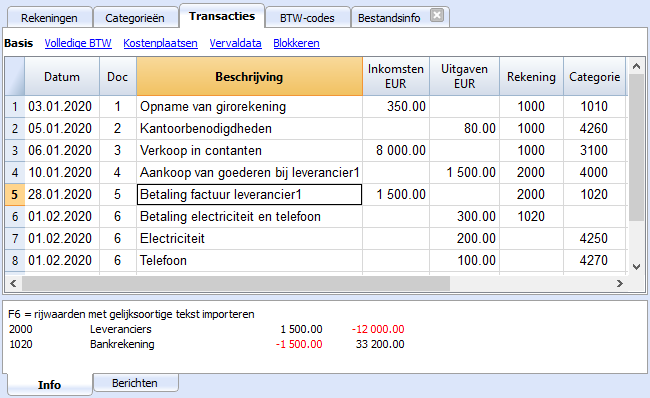This screenshot has height=398, width=650.
Task: Click the Betaling factuur leverancier1 description cell
Action: [x=250, y=194]
